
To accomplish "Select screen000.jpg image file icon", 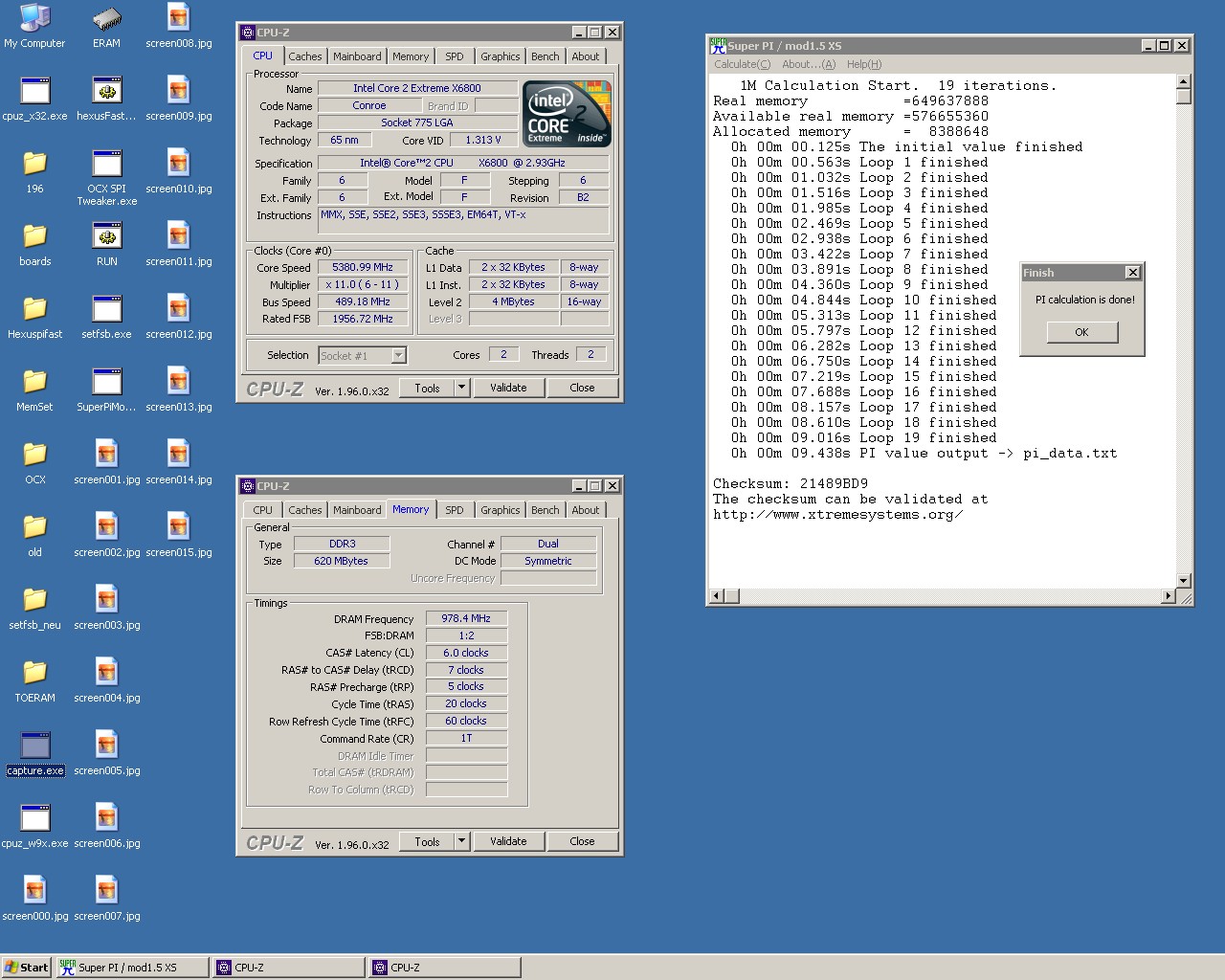I will click(34, 899).
